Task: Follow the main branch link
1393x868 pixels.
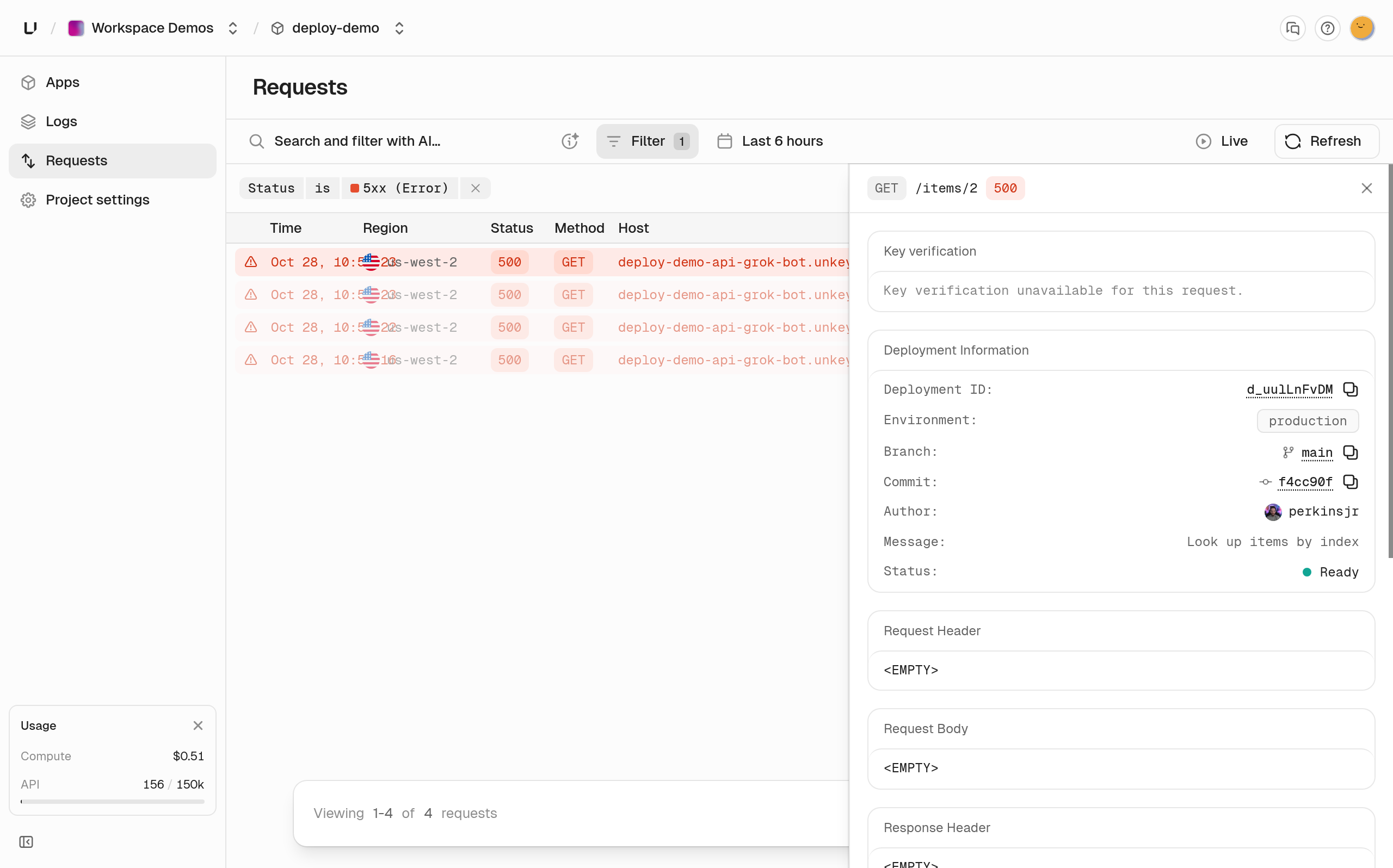Action: click(x=1317, y=452)
